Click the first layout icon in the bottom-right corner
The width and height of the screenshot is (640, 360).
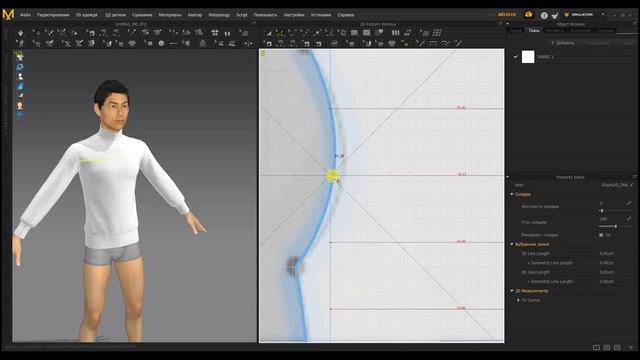click(x=596, y=347)
